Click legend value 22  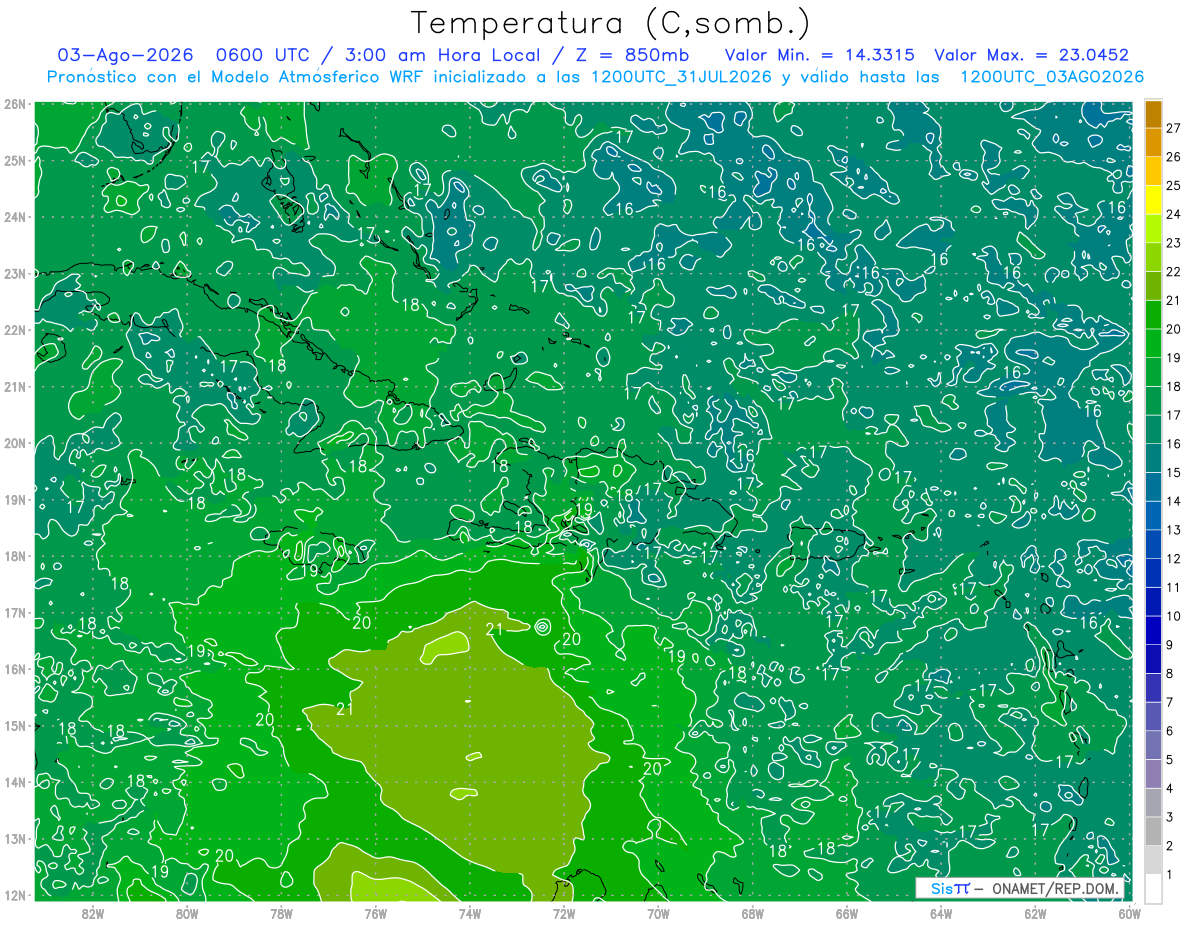(x=1174, y=272)
